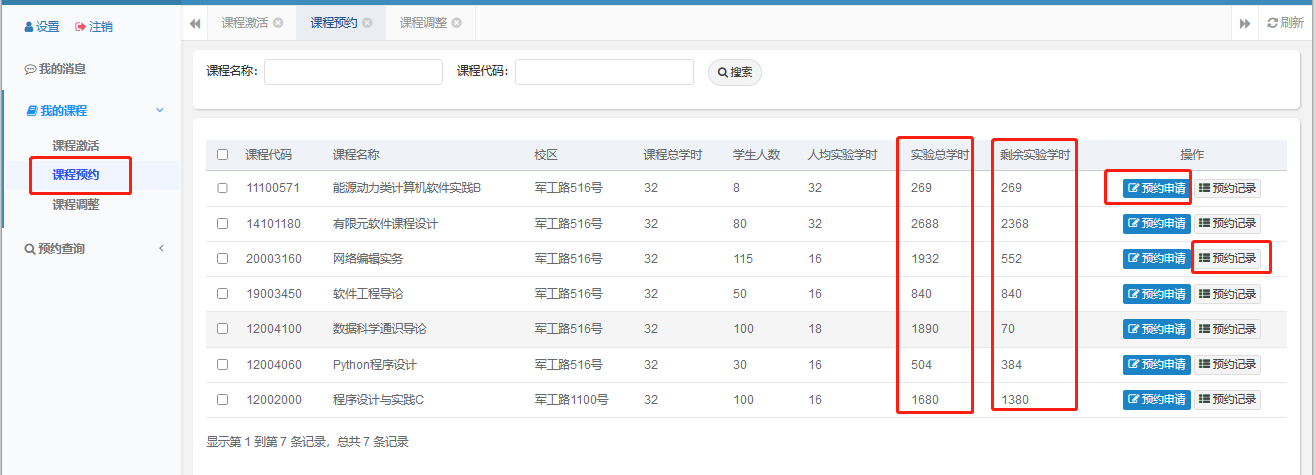
Task: Switch to the 课程激活 tab
Action: (x=244, y=23)
